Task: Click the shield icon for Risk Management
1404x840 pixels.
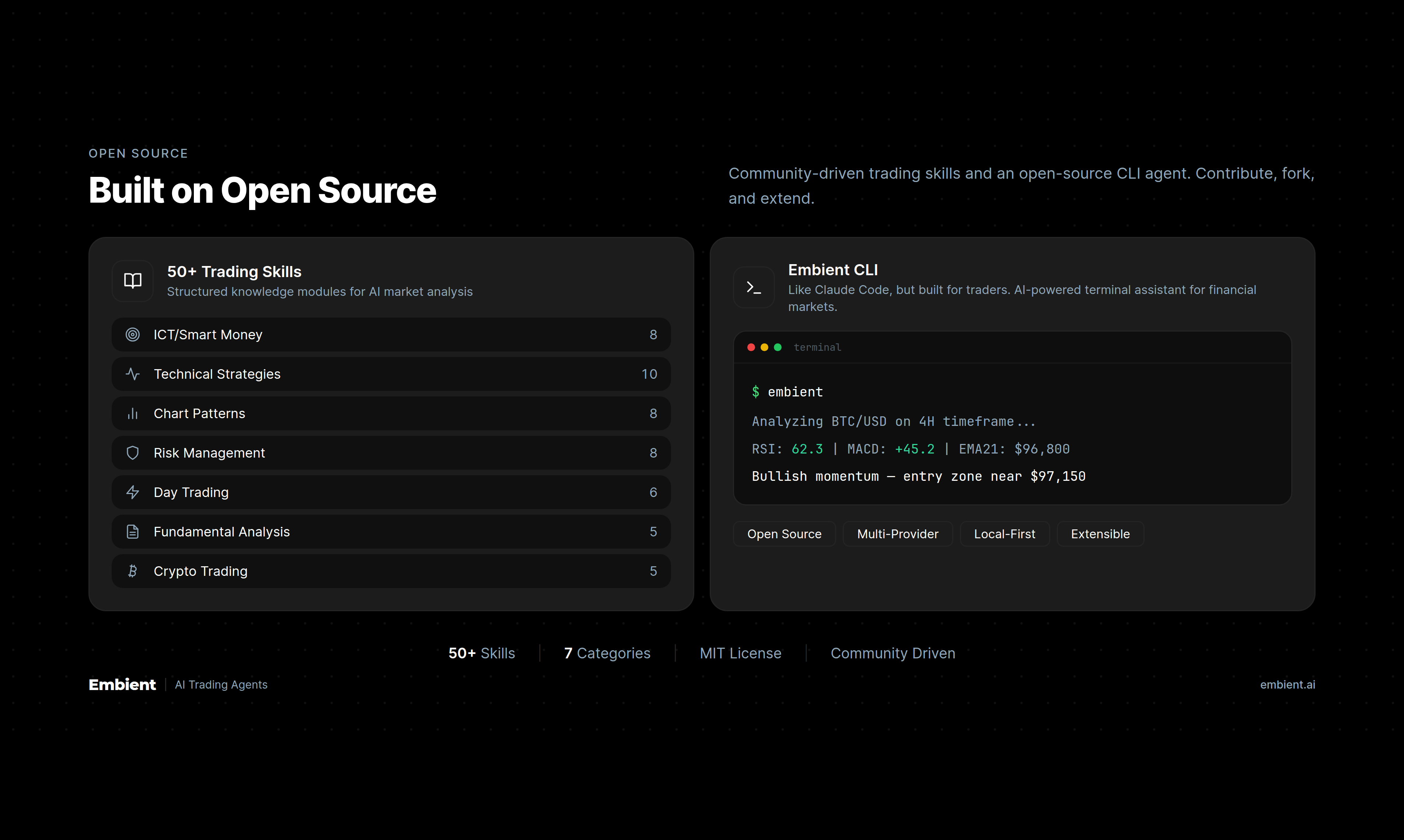Action: click(x=132, y=453)
